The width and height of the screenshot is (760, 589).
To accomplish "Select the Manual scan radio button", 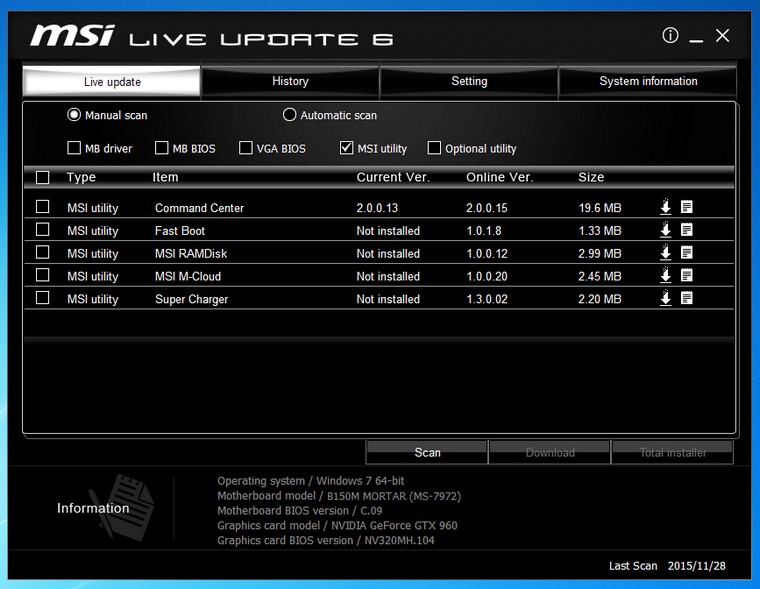I will coord(74,115).
